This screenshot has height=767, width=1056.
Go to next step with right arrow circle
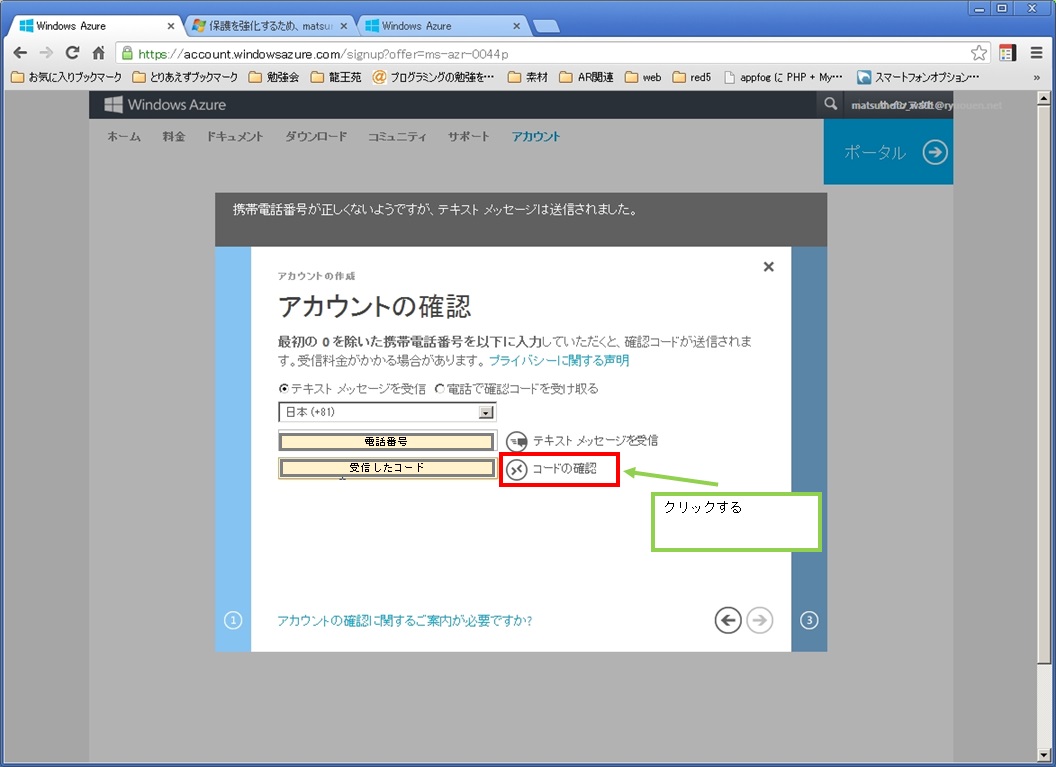point(759,620)
